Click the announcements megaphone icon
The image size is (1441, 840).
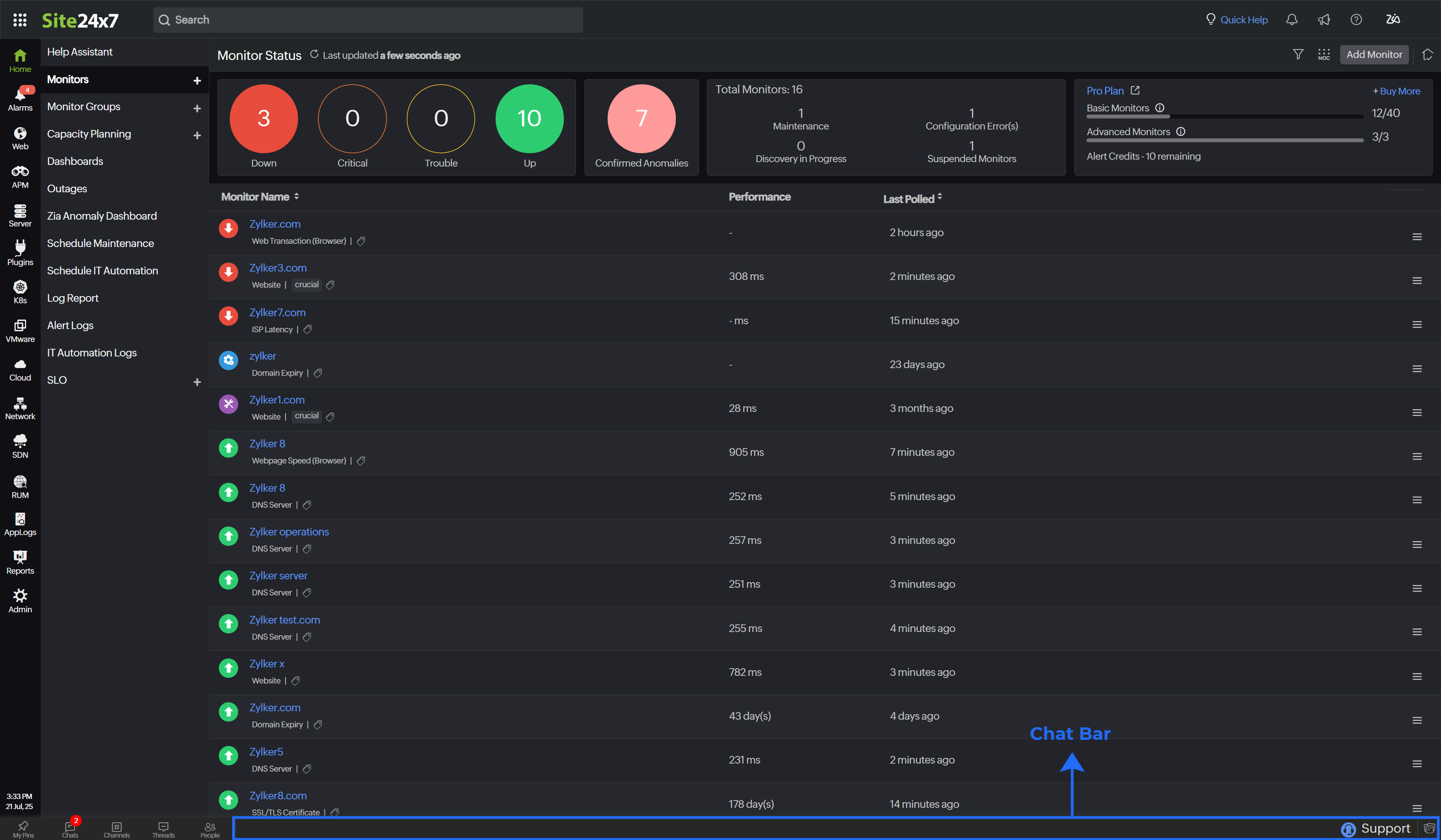tap(1324, 19)
